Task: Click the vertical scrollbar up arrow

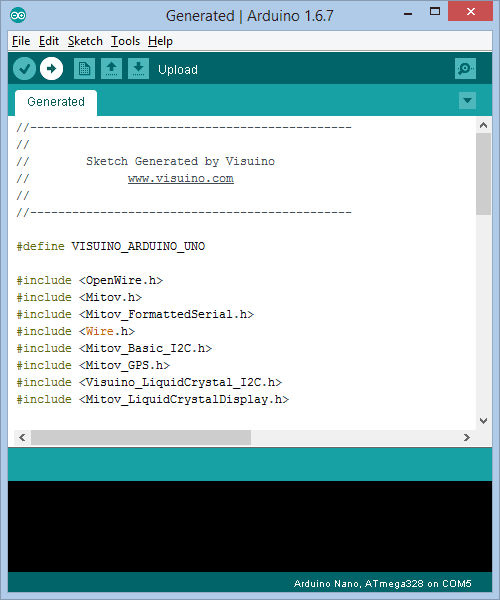Action: [x=484, y=125]
